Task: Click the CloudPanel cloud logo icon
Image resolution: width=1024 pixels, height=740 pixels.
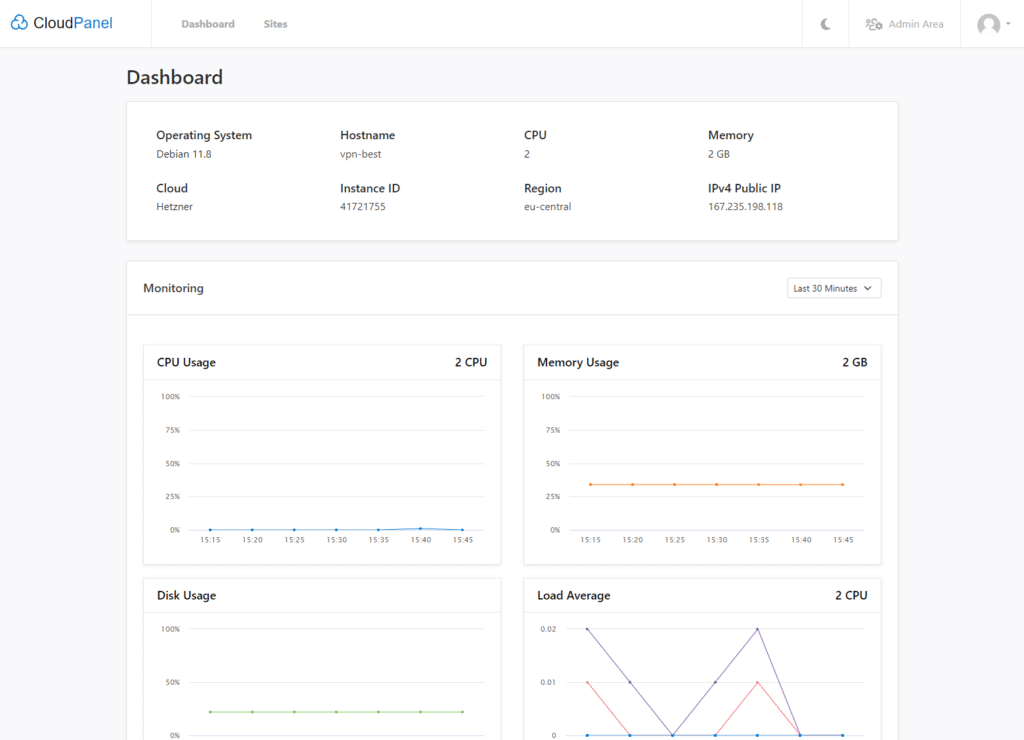Action: click(x=18, y=22)
